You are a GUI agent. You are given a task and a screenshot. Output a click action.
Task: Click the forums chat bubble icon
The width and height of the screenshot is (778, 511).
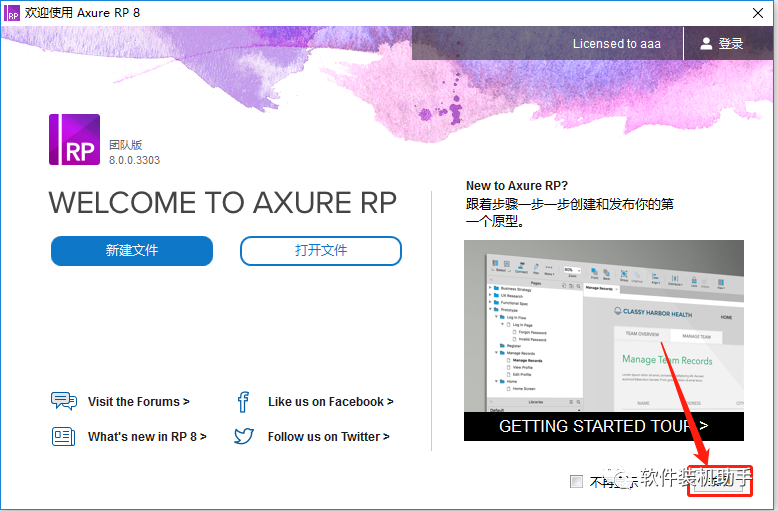pyautogui.click(x=64, y=401)
